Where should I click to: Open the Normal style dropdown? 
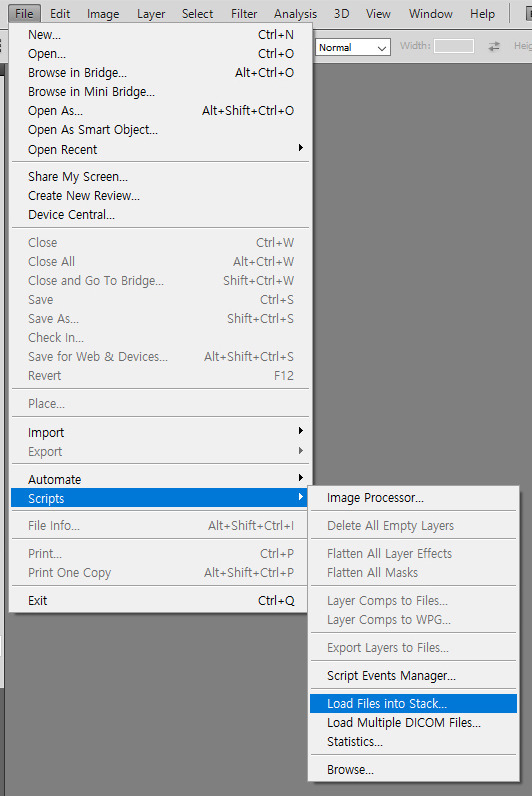[353, 48]
